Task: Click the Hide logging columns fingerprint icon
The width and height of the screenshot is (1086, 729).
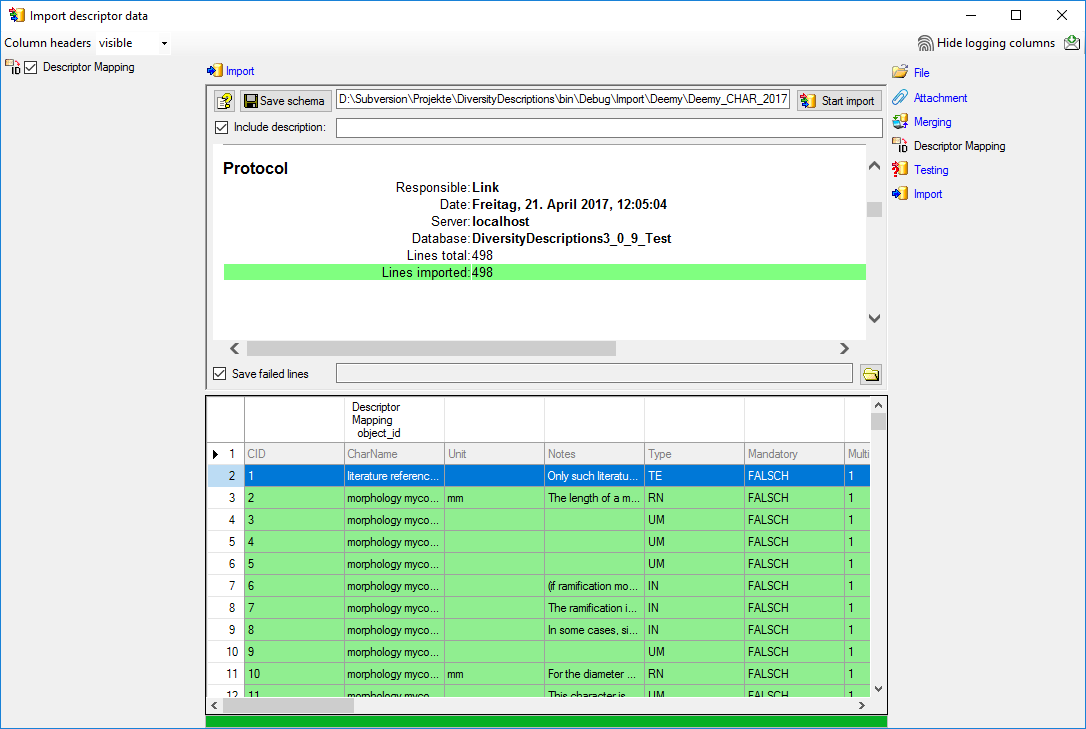Action: point(925,43)
